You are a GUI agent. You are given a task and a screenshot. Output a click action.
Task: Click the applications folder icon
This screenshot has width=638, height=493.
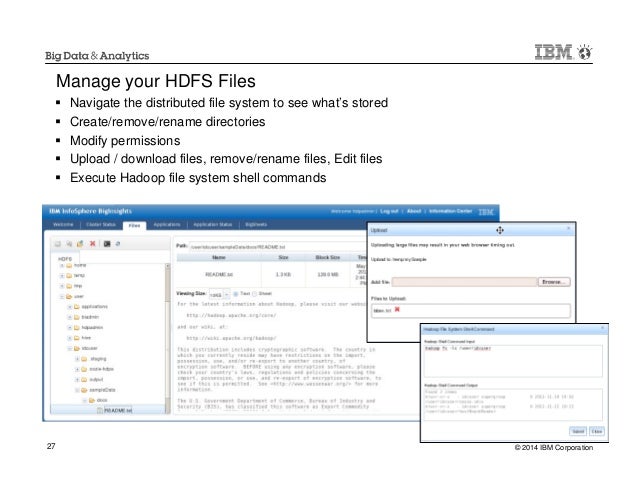(76, 307)
